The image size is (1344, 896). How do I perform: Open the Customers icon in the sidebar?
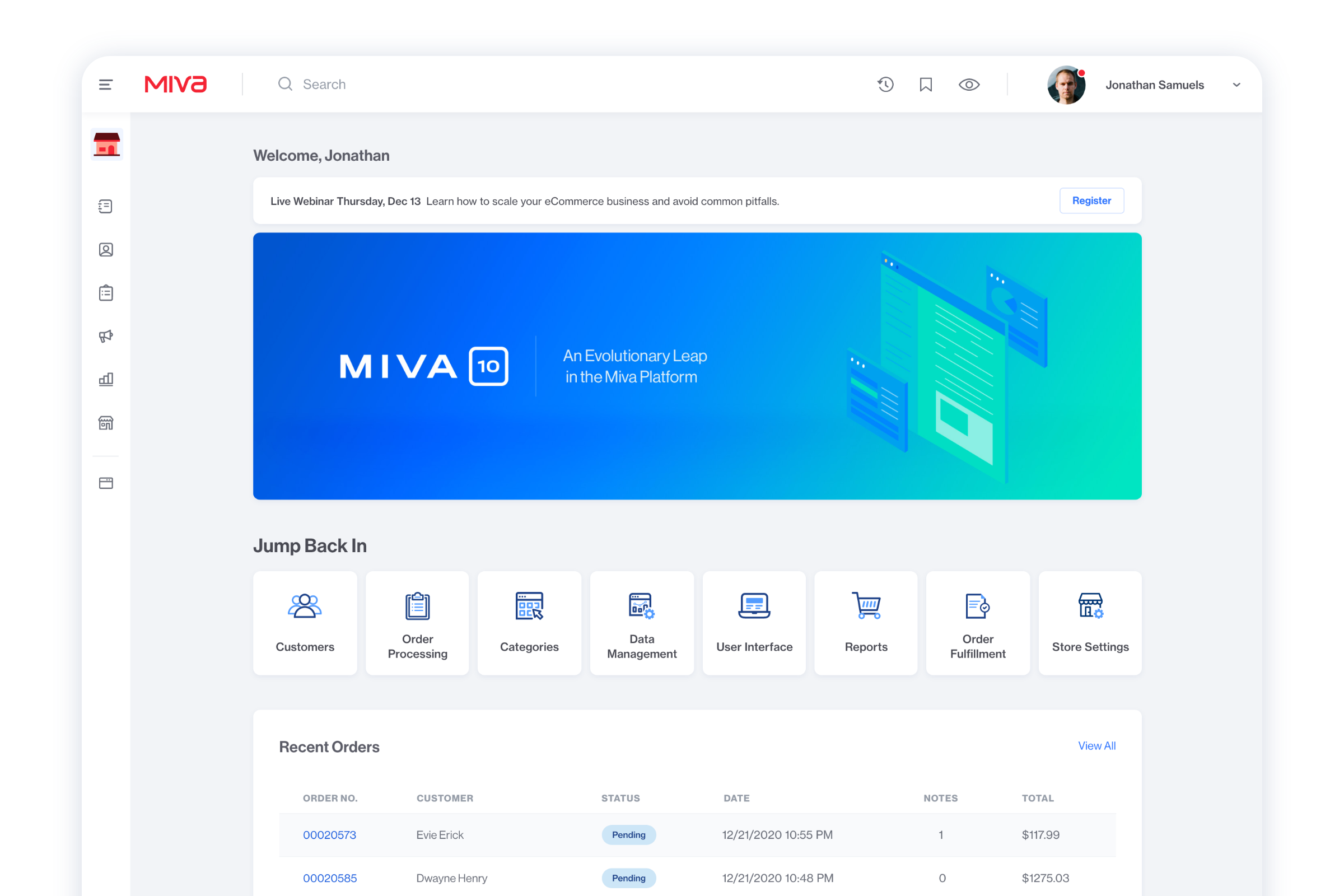(x=106, y=249)
